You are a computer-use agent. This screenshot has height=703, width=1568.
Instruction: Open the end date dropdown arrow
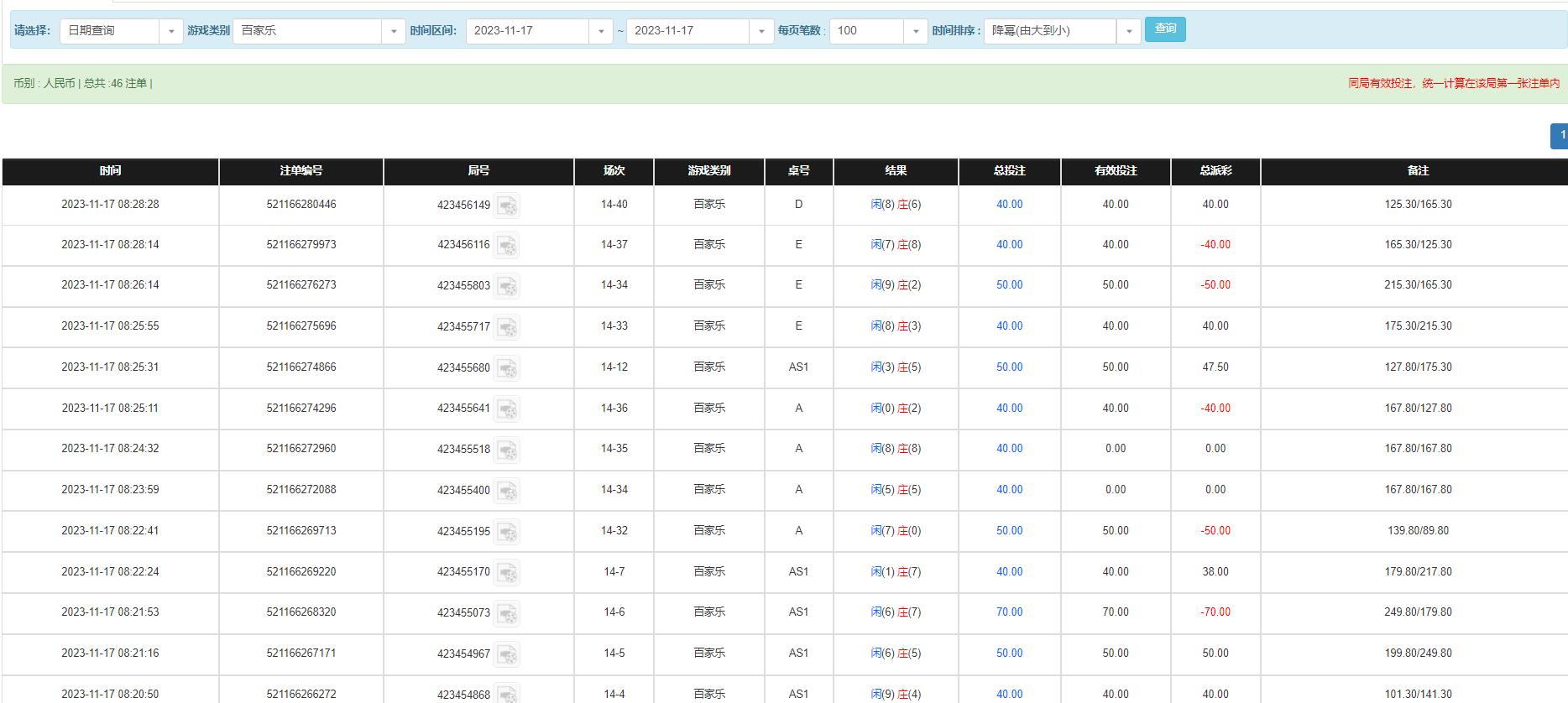pyautogui.click(x=761, y=31)
